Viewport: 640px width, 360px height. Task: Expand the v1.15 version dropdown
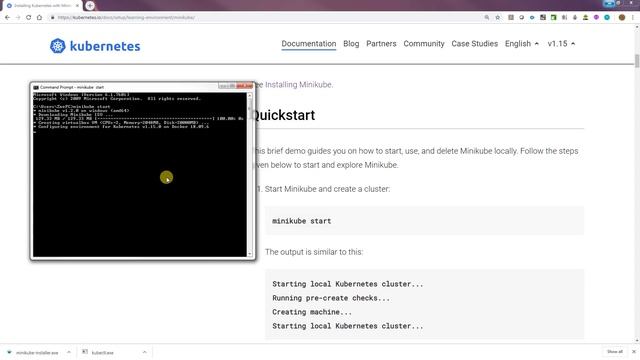[561, 44]
